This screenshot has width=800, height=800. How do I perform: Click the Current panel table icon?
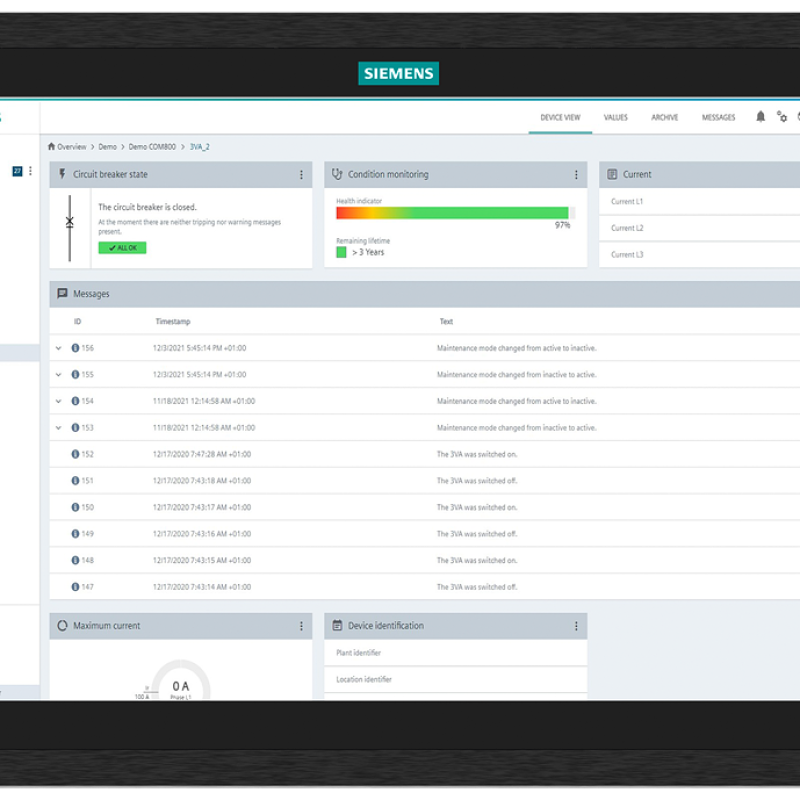[612, 174]
